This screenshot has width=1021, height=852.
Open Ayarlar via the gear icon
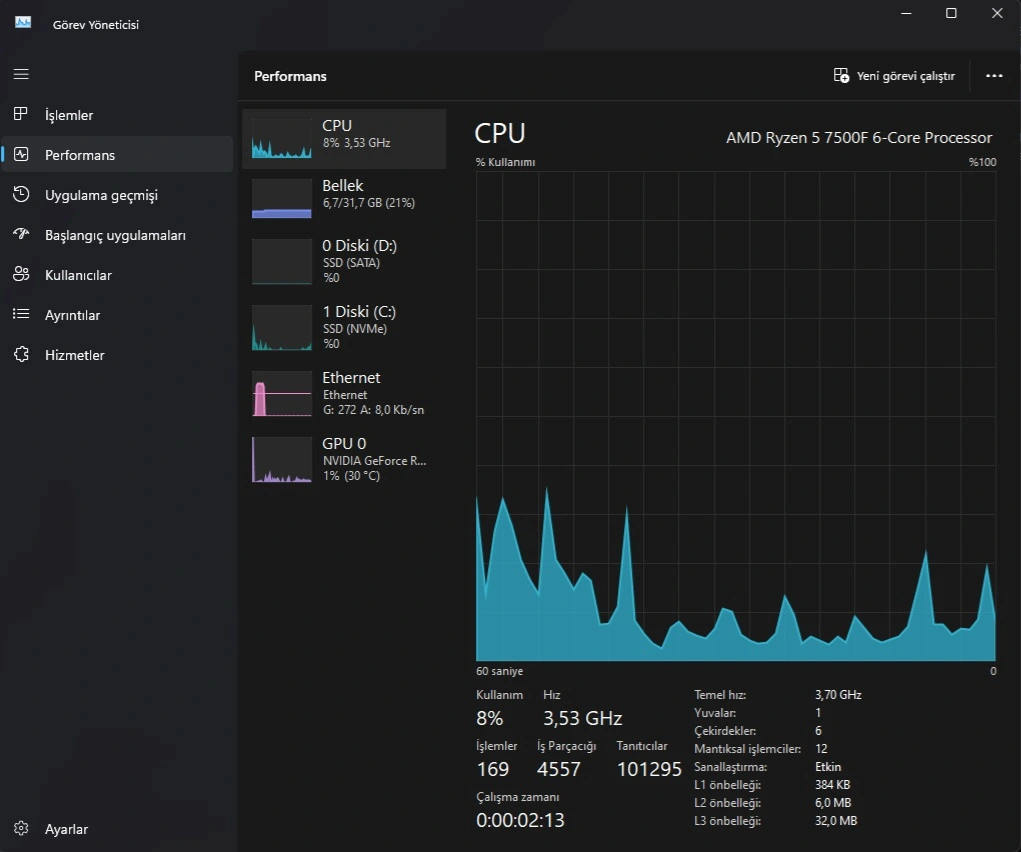coord(21,828)
